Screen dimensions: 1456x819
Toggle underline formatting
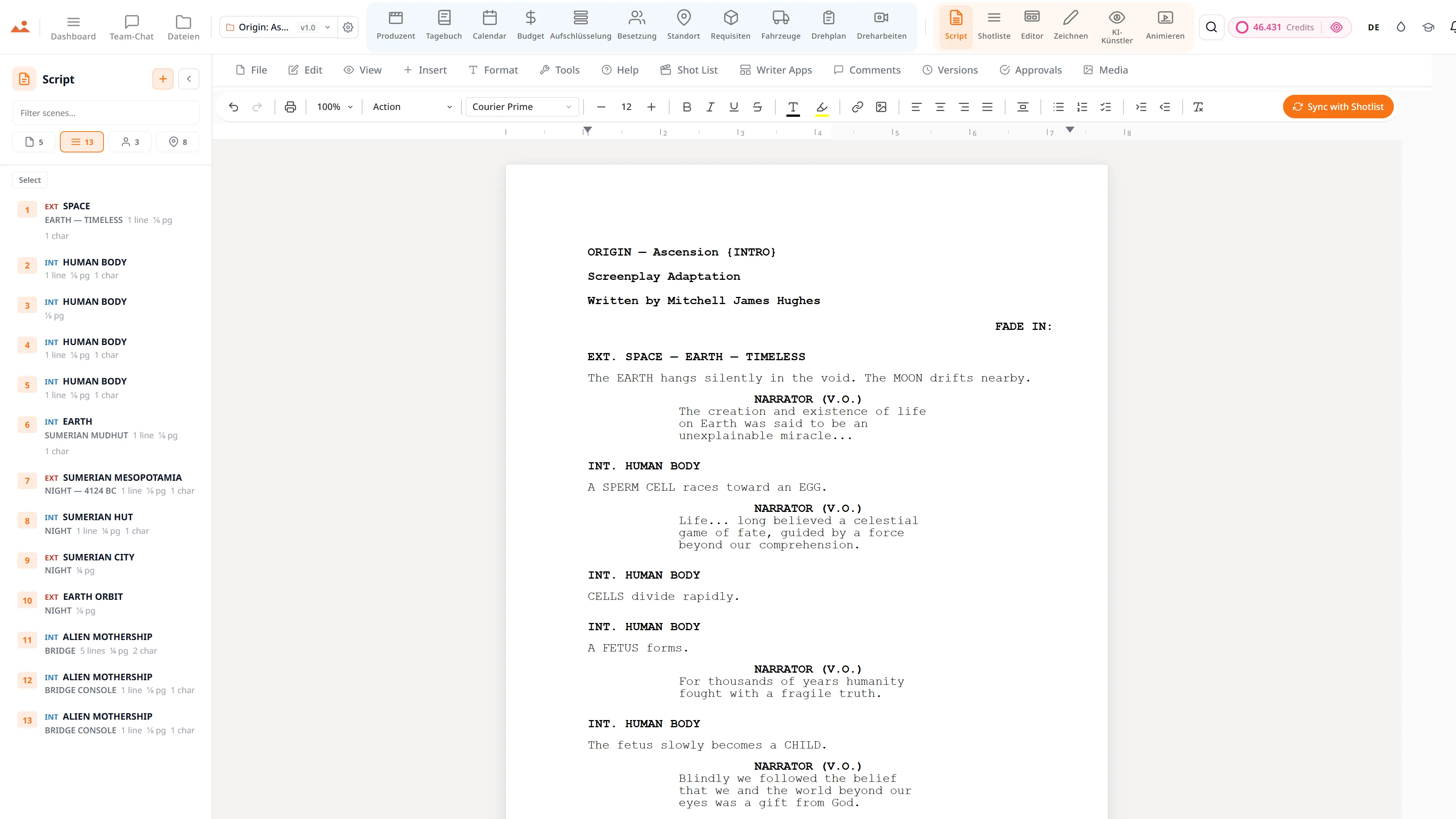point(734,107)
